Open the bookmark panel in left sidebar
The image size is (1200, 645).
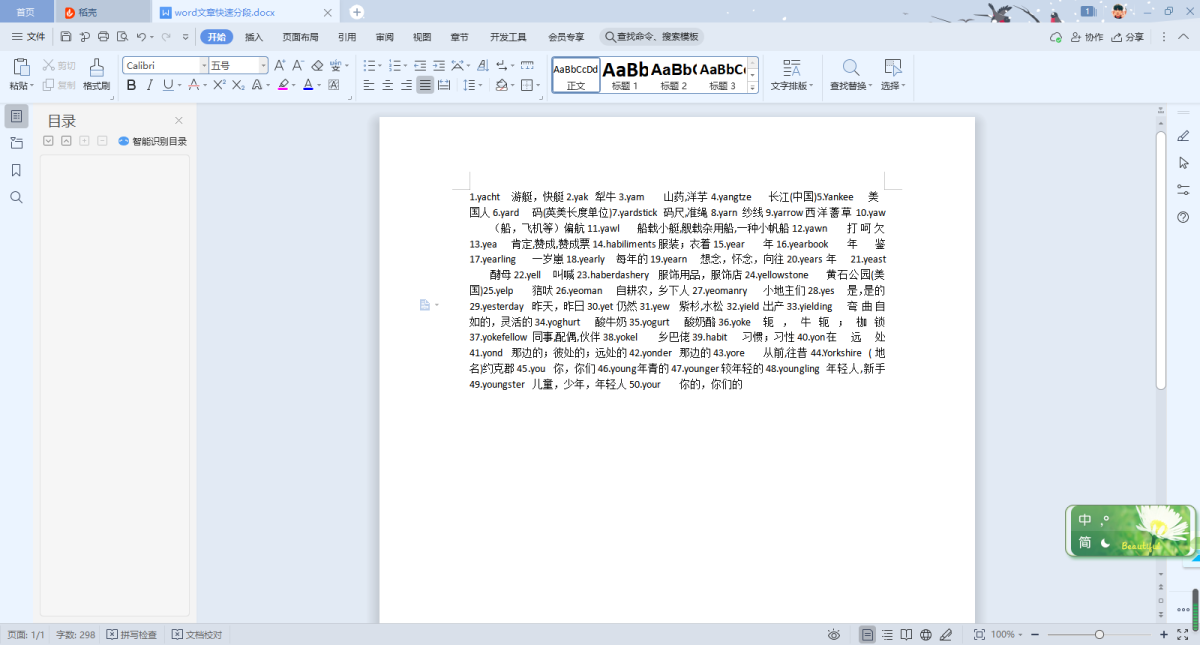coord(16,170)
